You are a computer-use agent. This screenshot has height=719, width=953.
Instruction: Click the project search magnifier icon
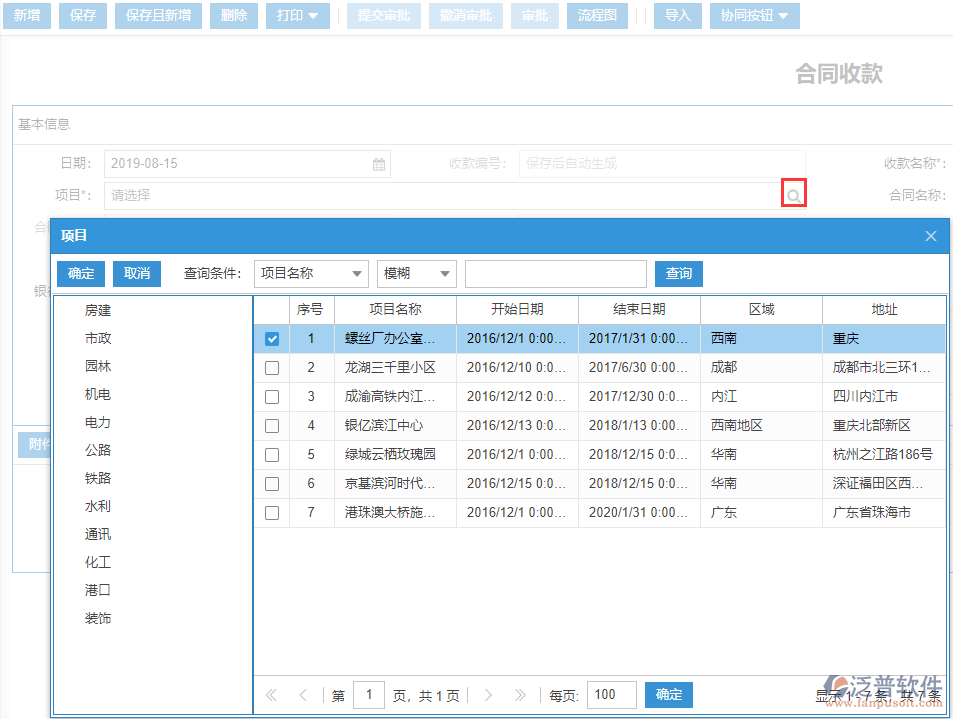(793, 192)
